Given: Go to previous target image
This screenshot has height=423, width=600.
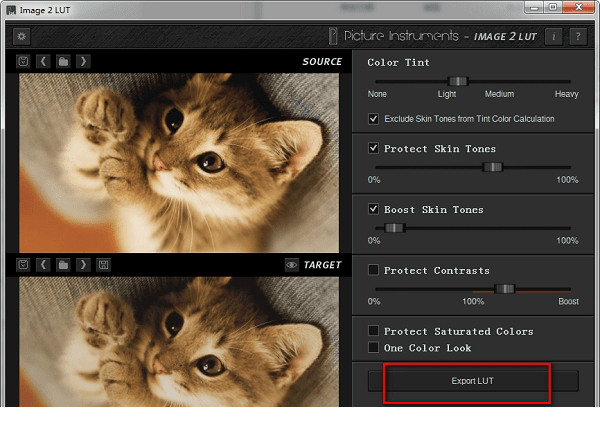Looking at the screenshot, I should tap(43, 265).
